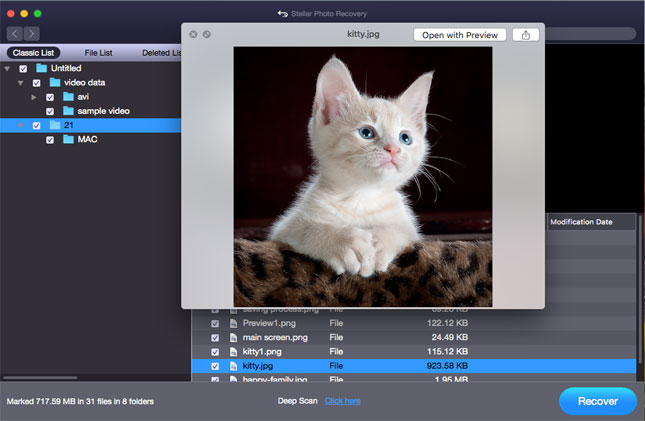Sort by Modification Date column header
645x421 pixels.
click(x=590, y=222)
